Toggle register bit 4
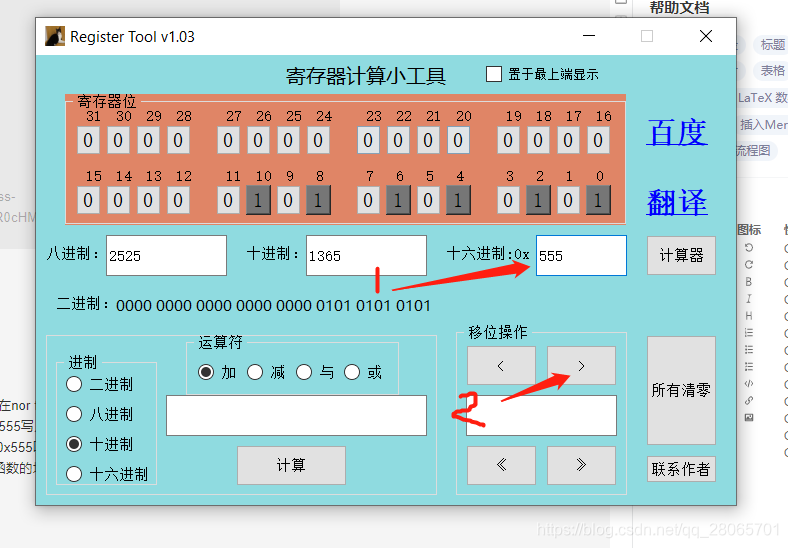788x548 pixels. click(x=458, y=200)
